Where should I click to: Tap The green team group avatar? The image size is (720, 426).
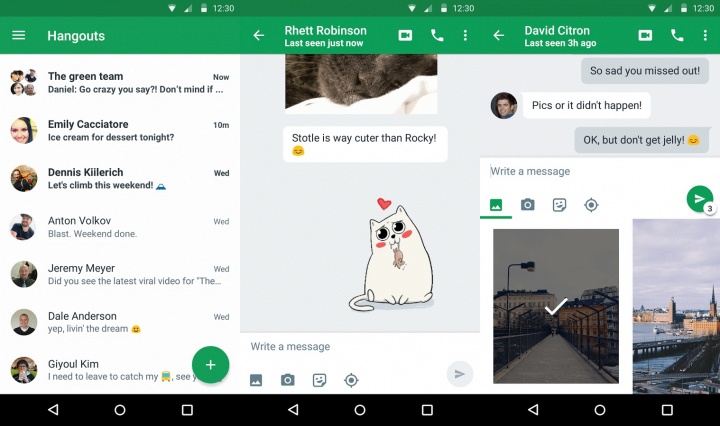(24, 83)
